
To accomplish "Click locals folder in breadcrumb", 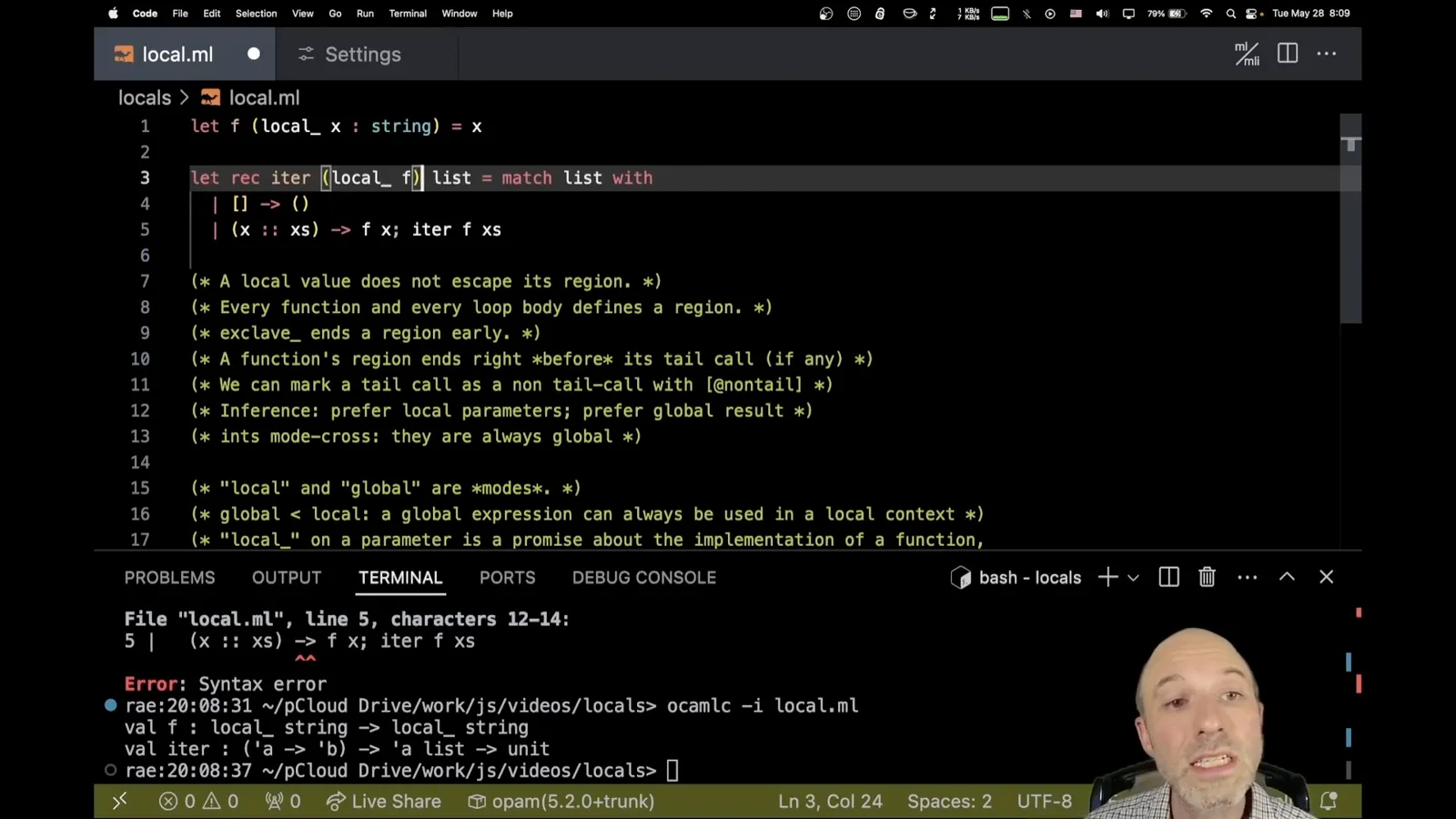I will pos(145,97).
